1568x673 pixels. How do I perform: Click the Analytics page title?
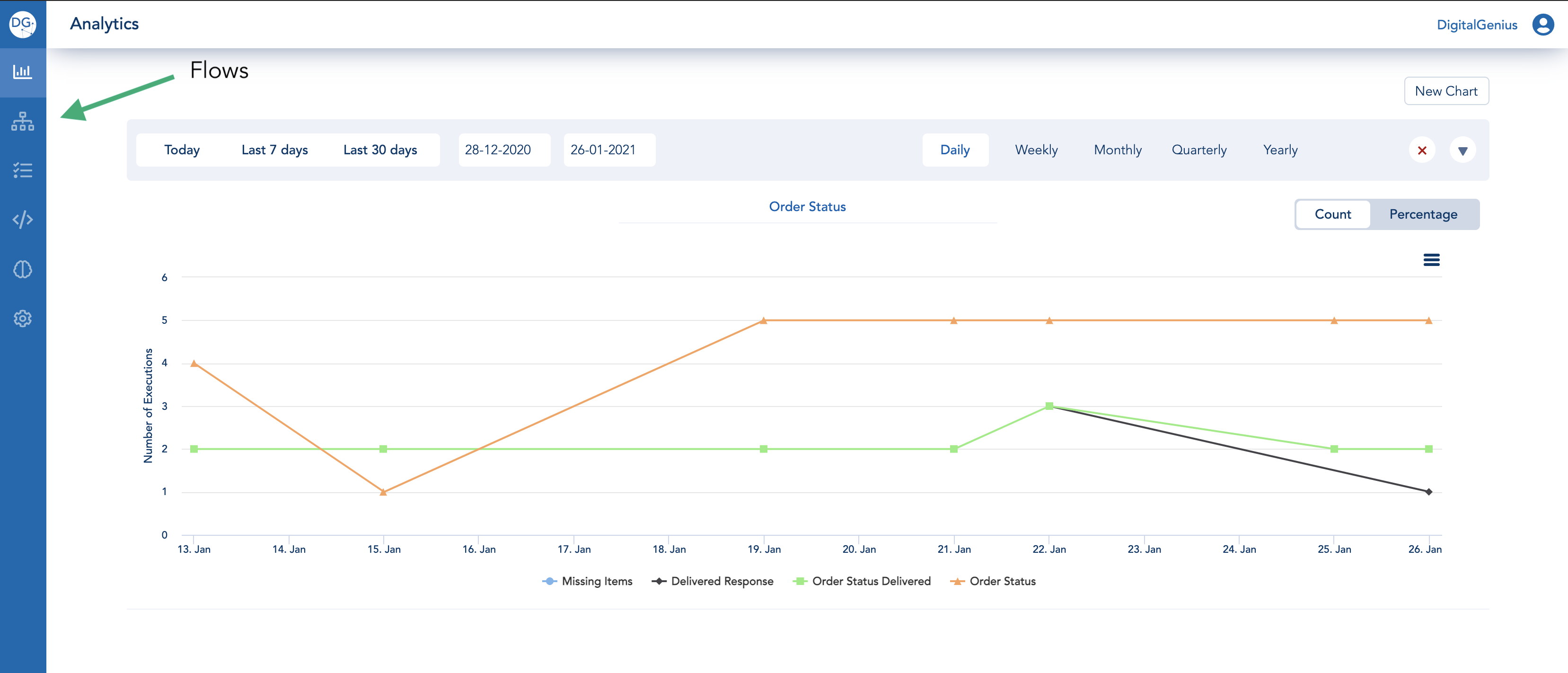coord(104,23)
